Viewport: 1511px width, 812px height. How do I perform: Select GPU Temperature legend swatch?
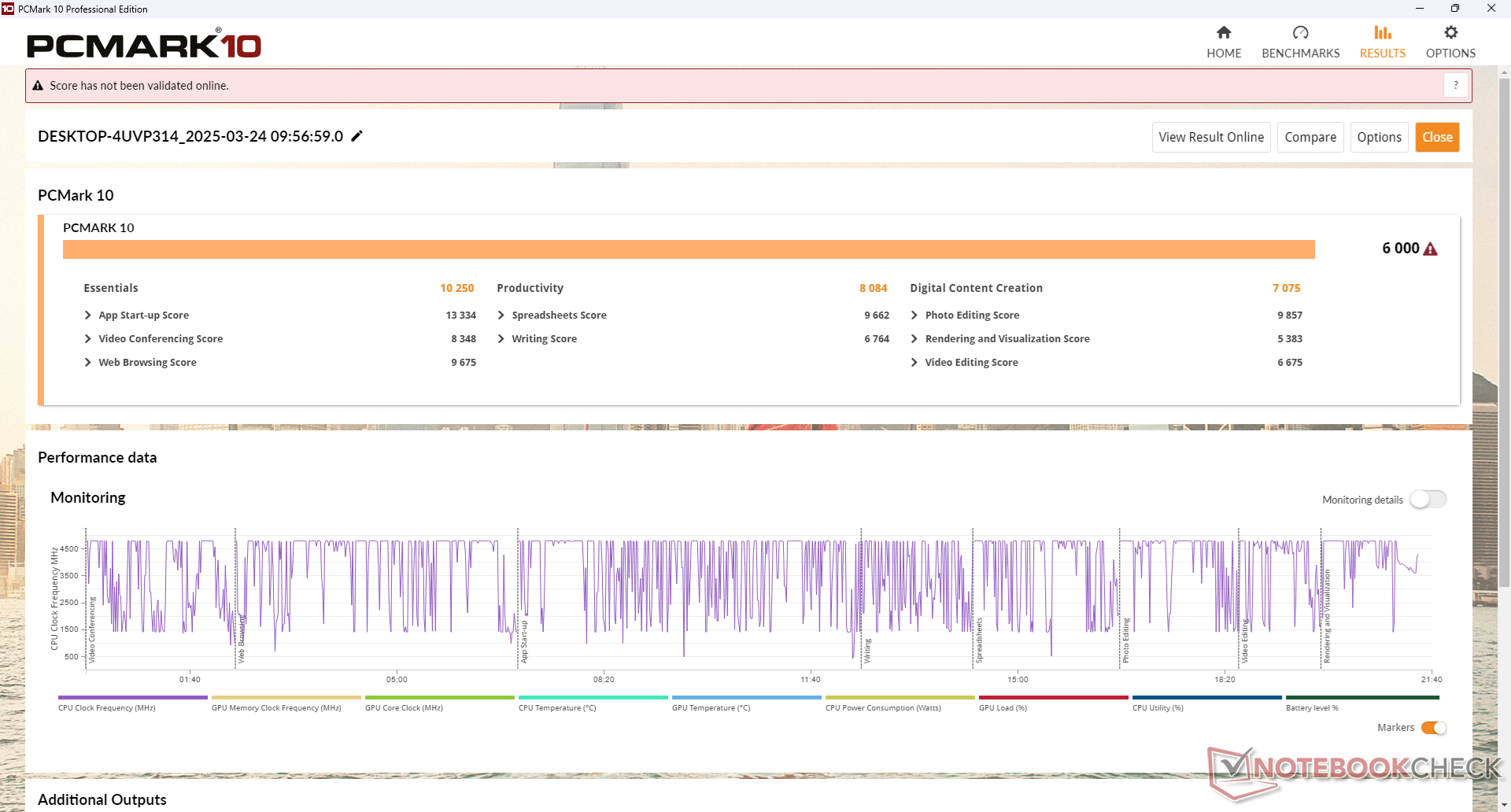747,697
